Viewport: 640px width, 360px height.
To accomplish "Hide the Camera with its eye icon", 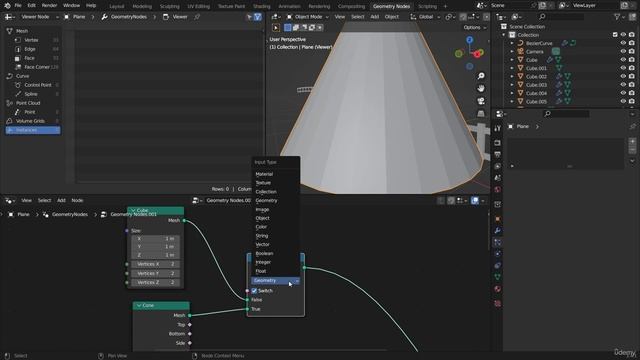I will 623,51.
